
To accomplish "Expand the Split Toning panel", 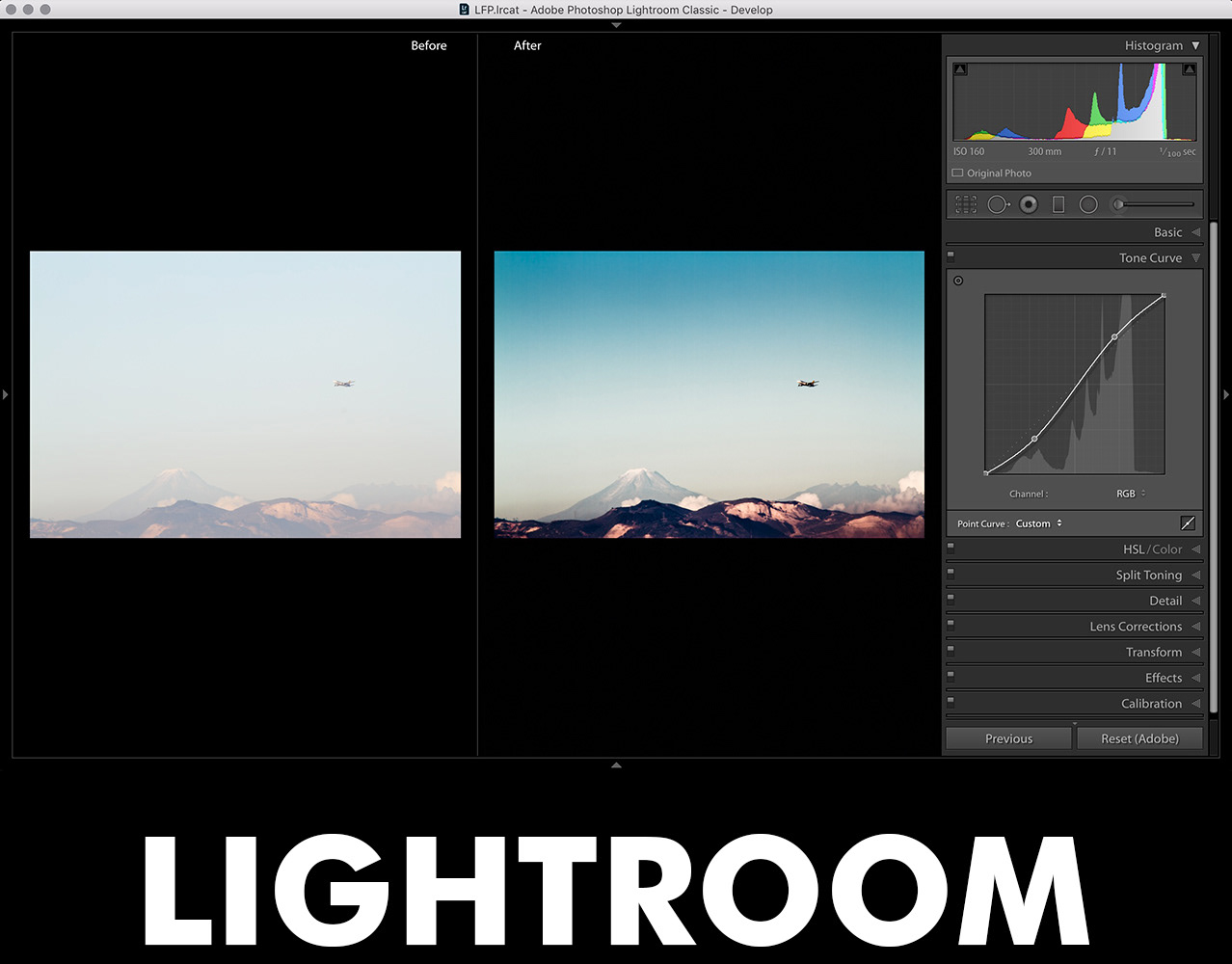I will click(x=1195, y=576).
